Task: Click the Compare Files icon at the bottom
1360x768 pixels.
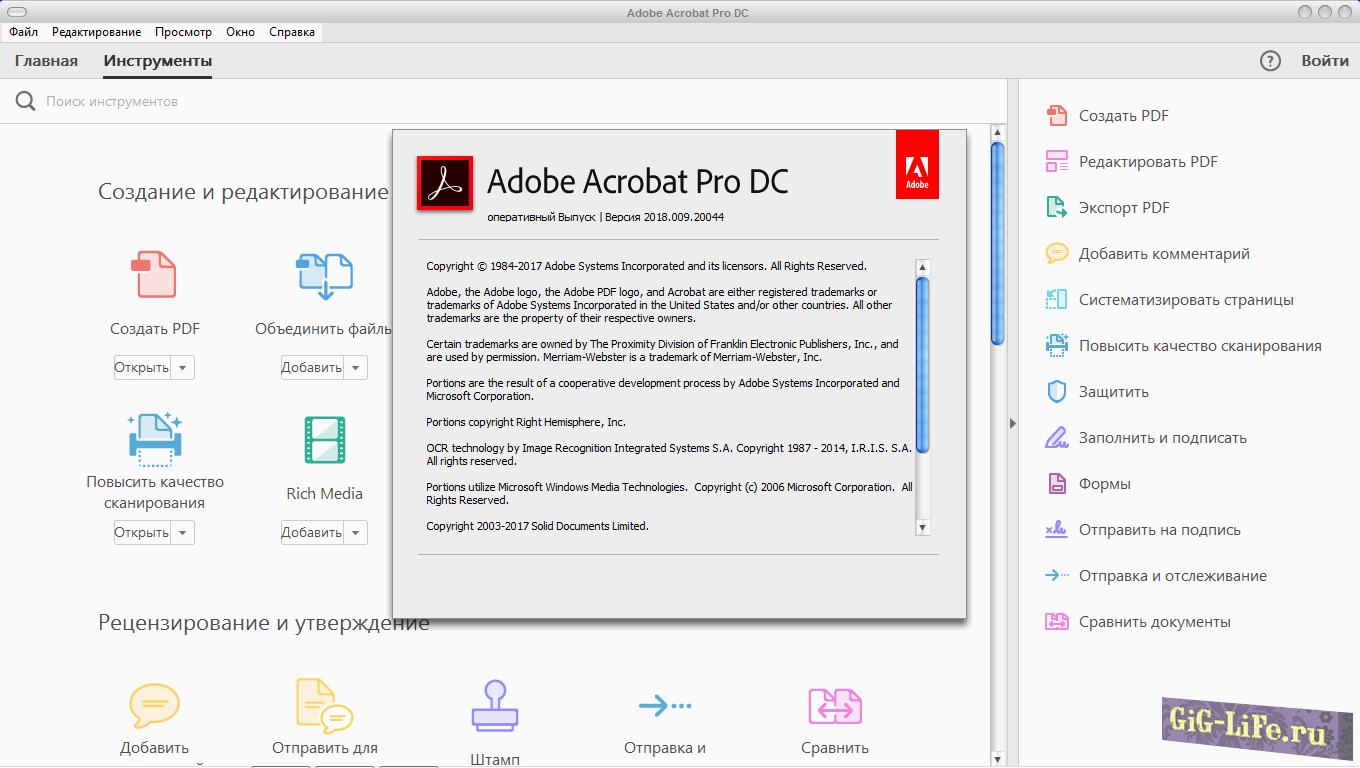Action: (x=835, y=706)
